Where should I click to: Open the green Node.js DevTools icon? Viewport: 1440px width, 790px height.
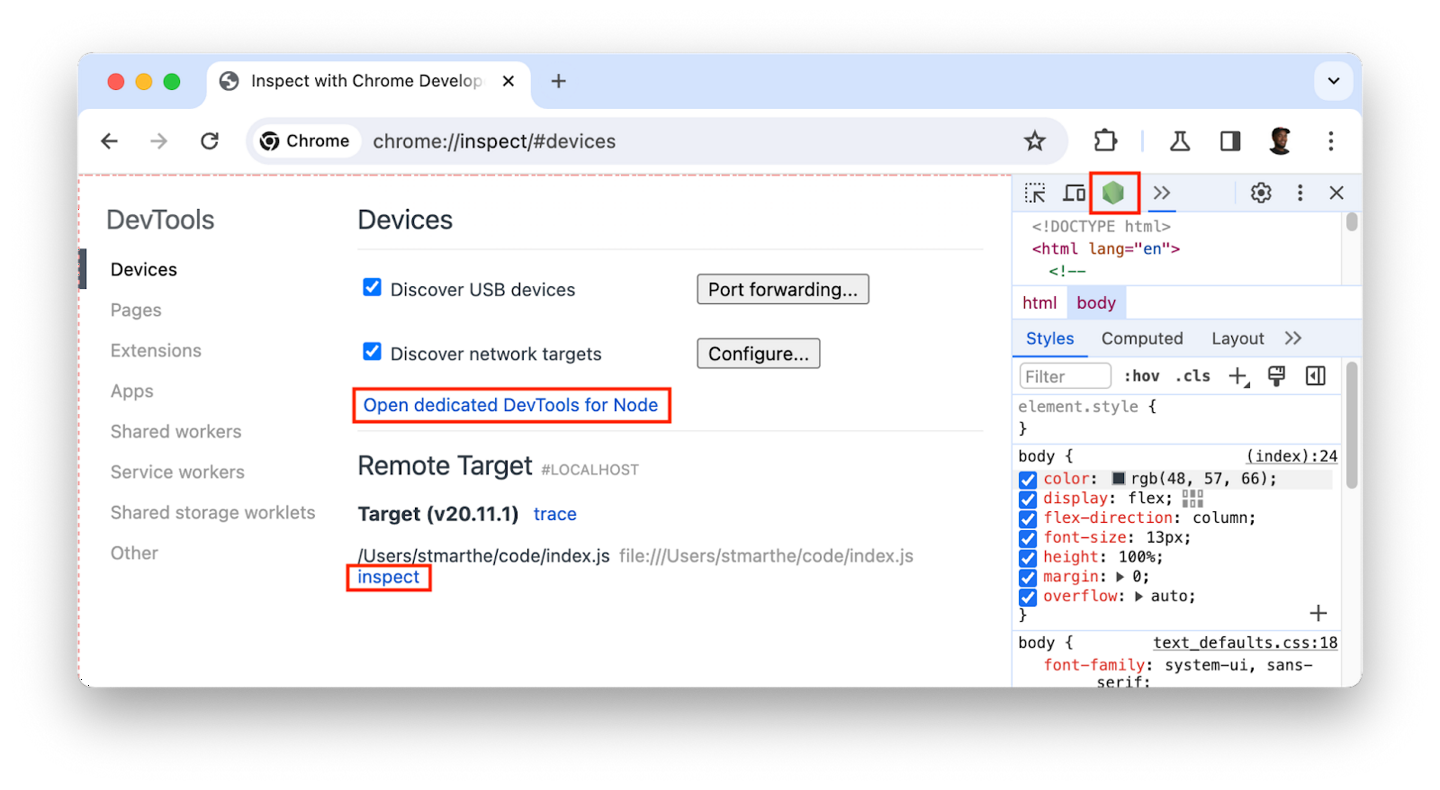point(1113,192)
